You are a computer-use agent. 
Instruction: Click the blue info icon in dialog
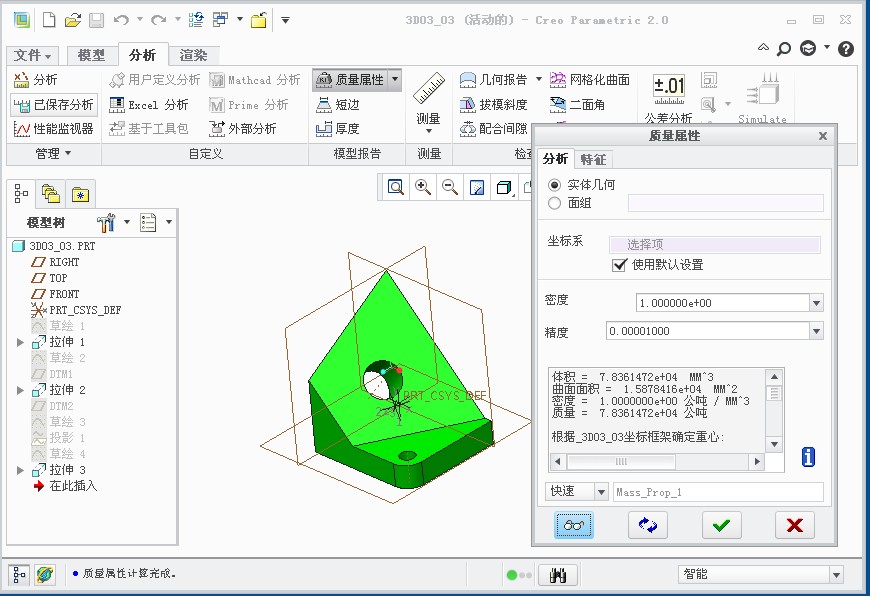(x=808, y=457)
